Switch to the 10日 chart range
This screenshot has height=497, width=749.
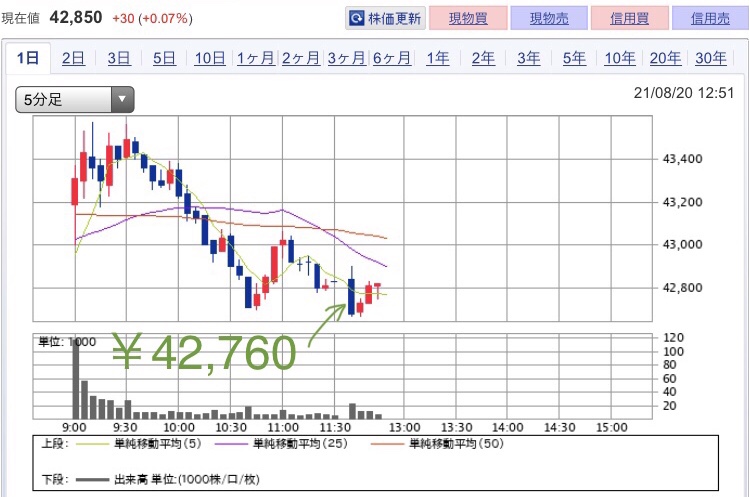(210, 58)
